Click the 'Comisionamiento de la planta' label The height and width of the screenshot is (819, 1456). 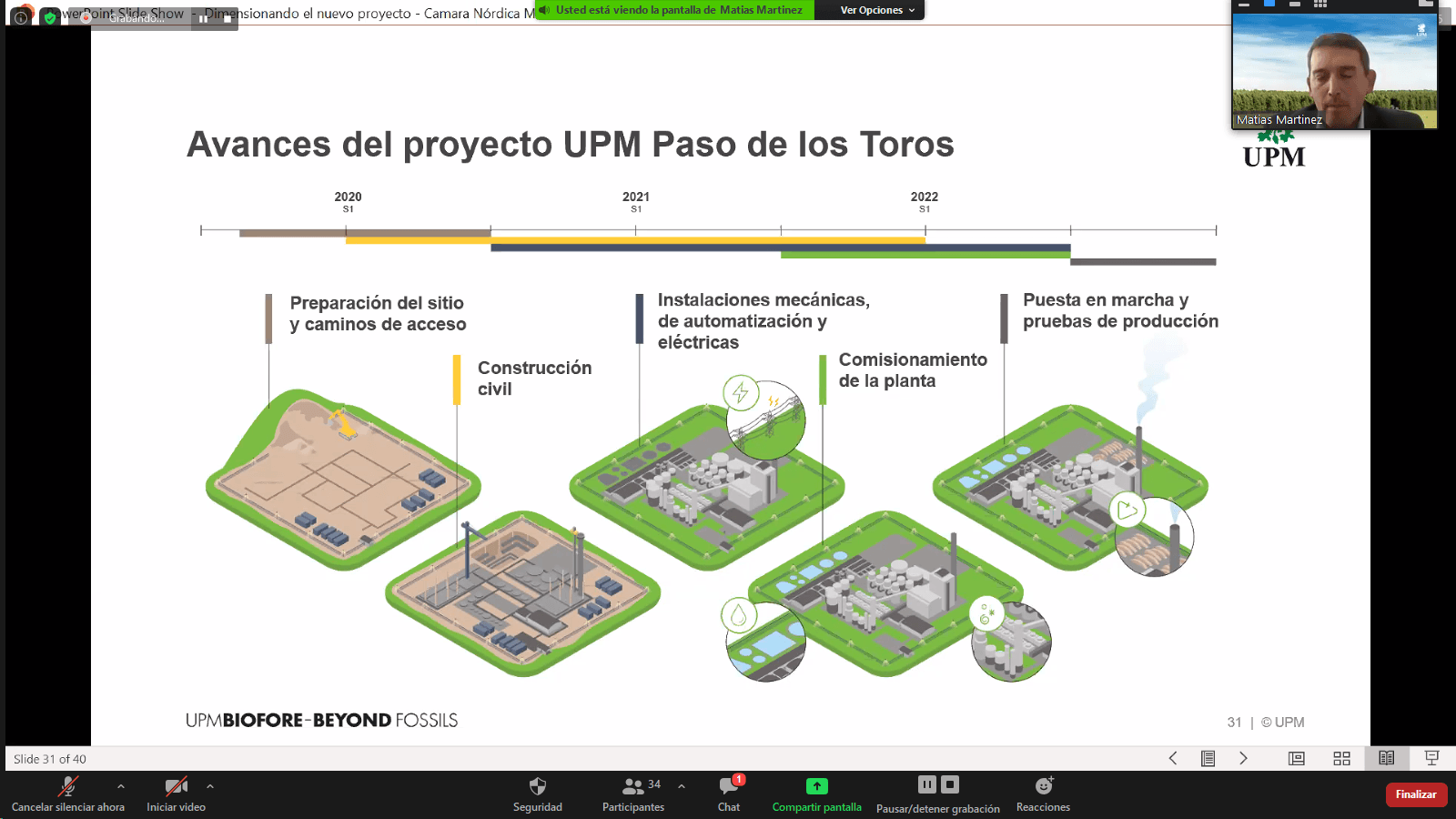(x=913, y=370)
